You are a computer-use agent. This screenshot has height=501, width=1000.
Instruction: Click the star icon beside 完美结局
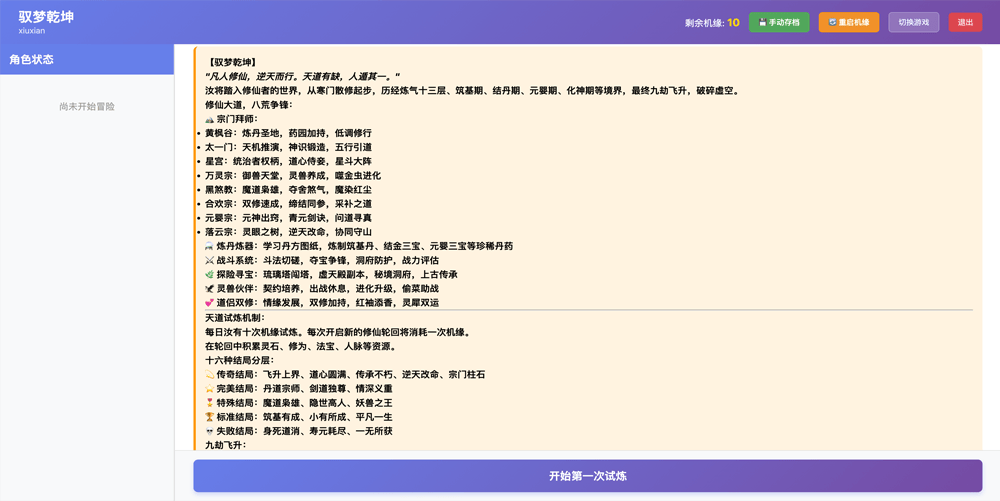(x=210, y=388)
